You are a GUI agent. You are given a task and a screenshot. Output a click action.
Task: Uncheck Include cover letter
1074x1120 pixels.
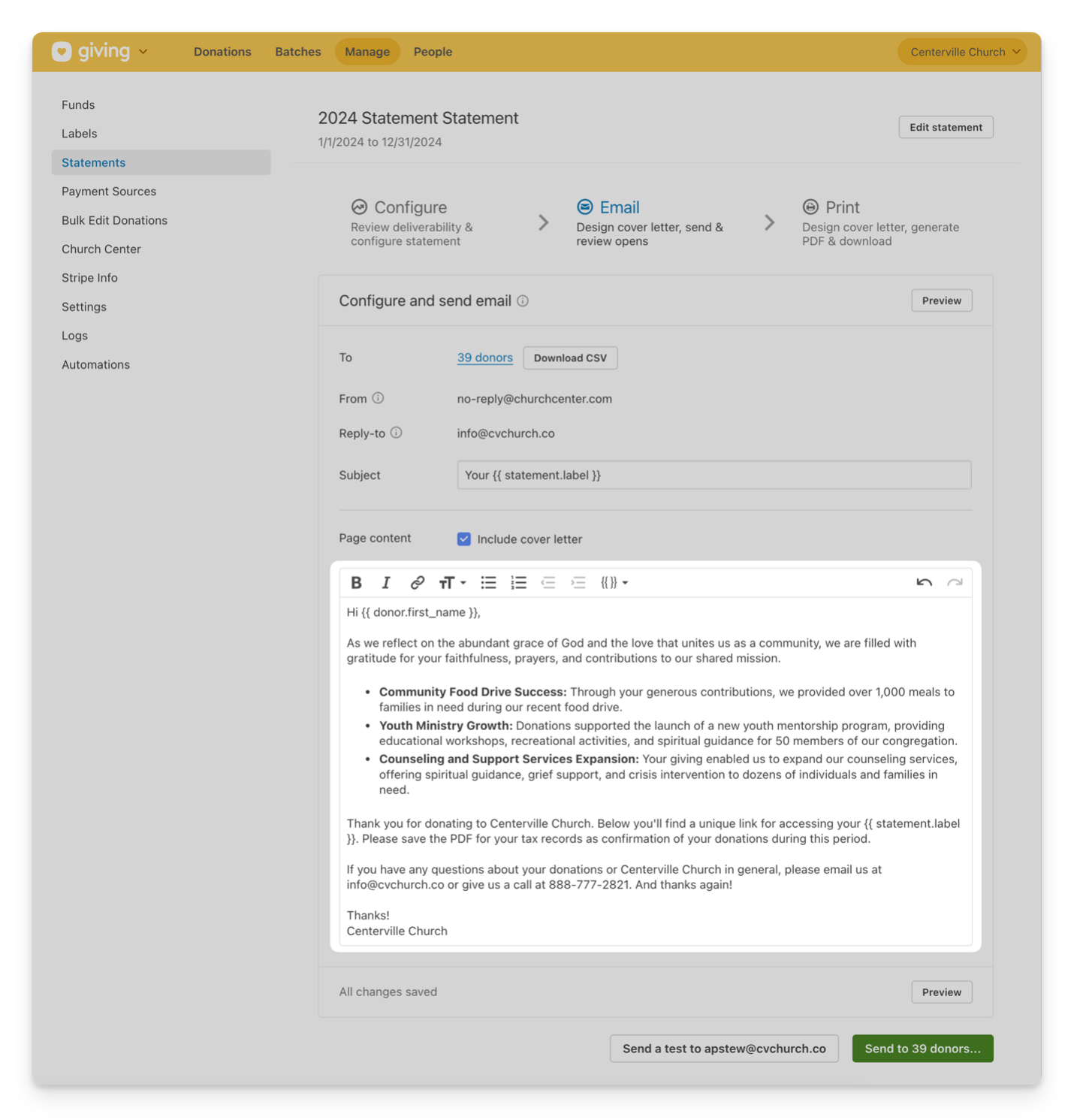(x=464, y=539)
